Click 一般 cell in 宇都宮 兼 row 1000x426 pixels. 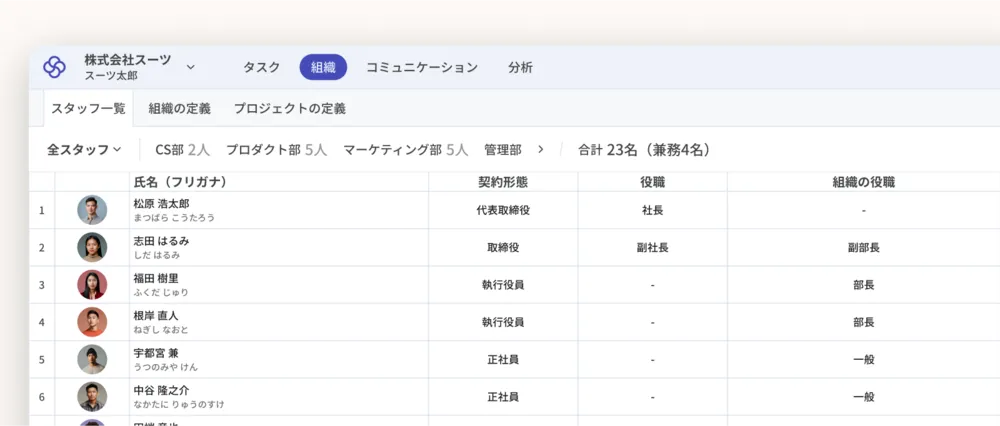click(x=864, y=360)
